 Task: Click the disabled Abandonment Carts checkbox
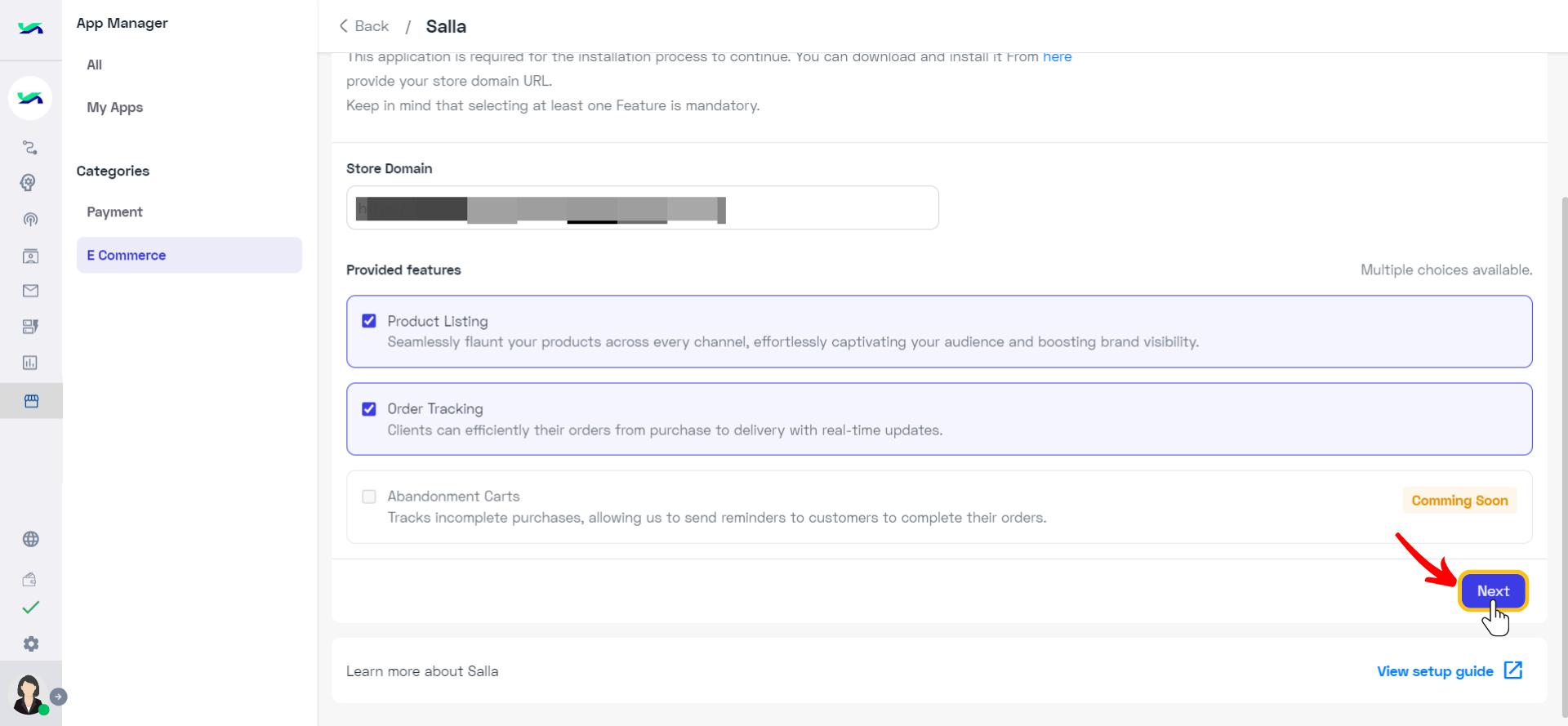(x=369, y=497)
